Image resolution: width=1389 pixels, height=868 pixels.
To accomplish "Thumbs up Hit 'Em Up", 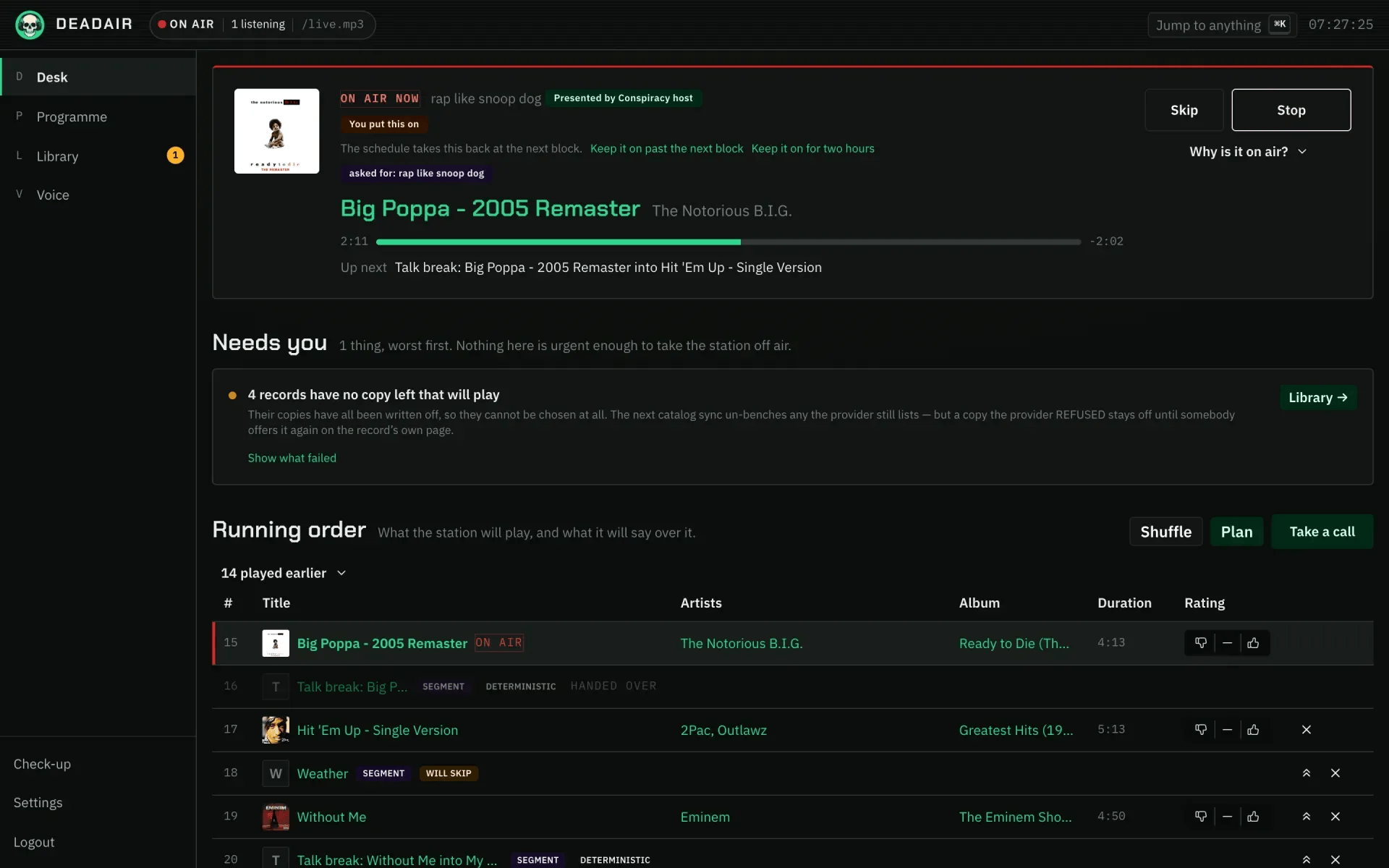I will click(x=1254, y=730).
